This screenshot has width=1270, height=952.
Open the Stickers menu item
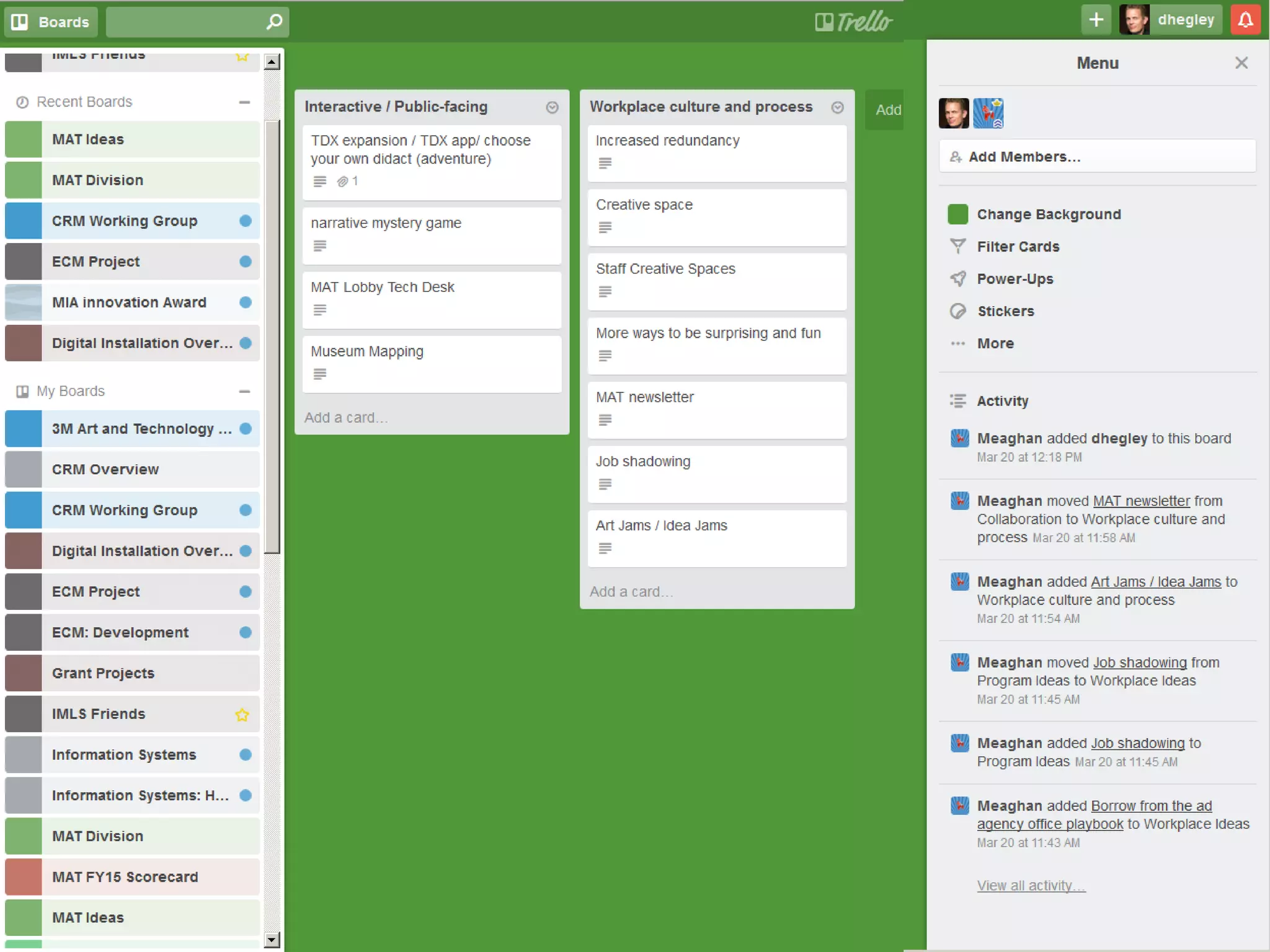pyautogui.click(x=1005, y=311)
